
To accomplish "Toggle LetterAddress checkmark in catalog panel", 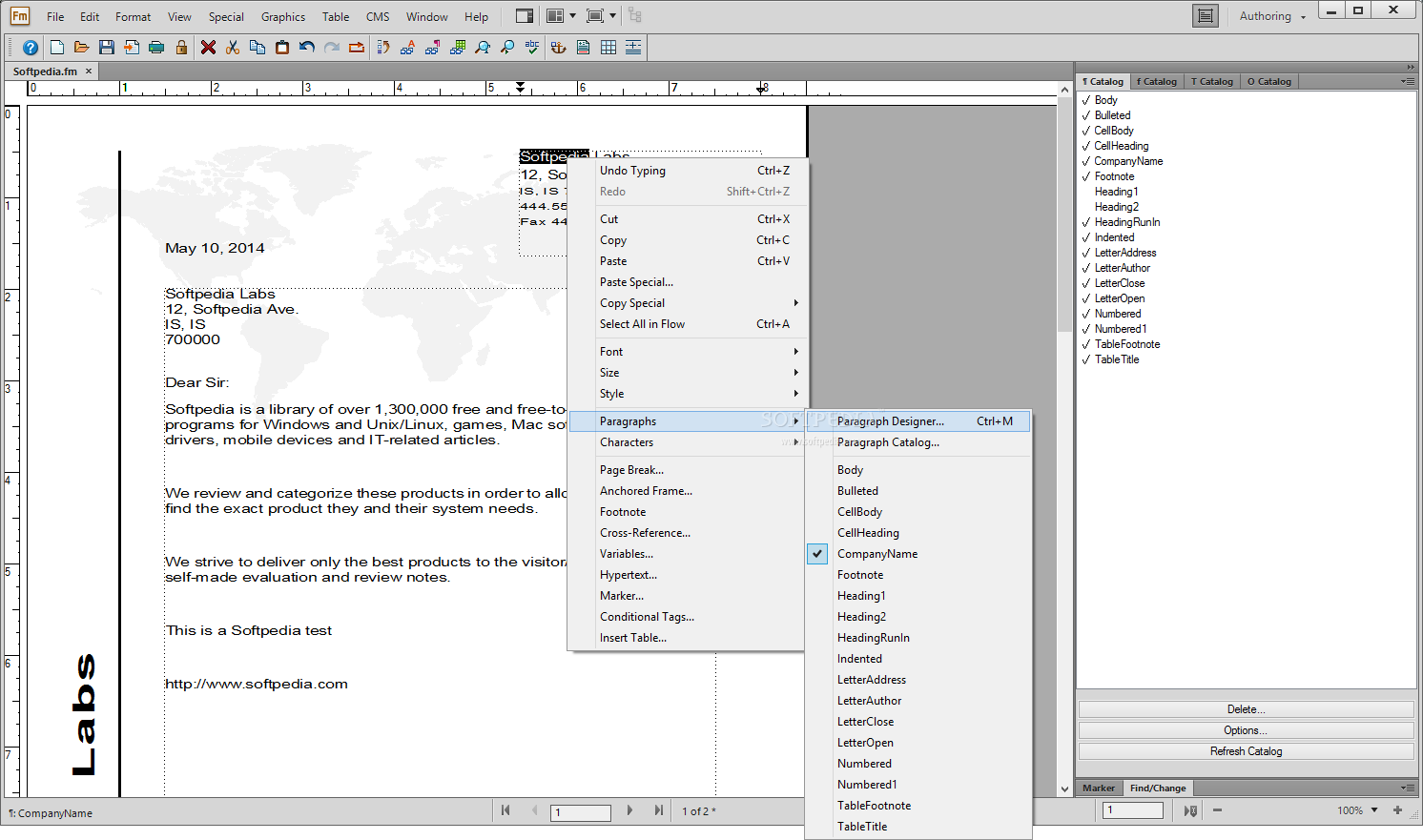I will pyautogui.click(x=1086, y=253).
